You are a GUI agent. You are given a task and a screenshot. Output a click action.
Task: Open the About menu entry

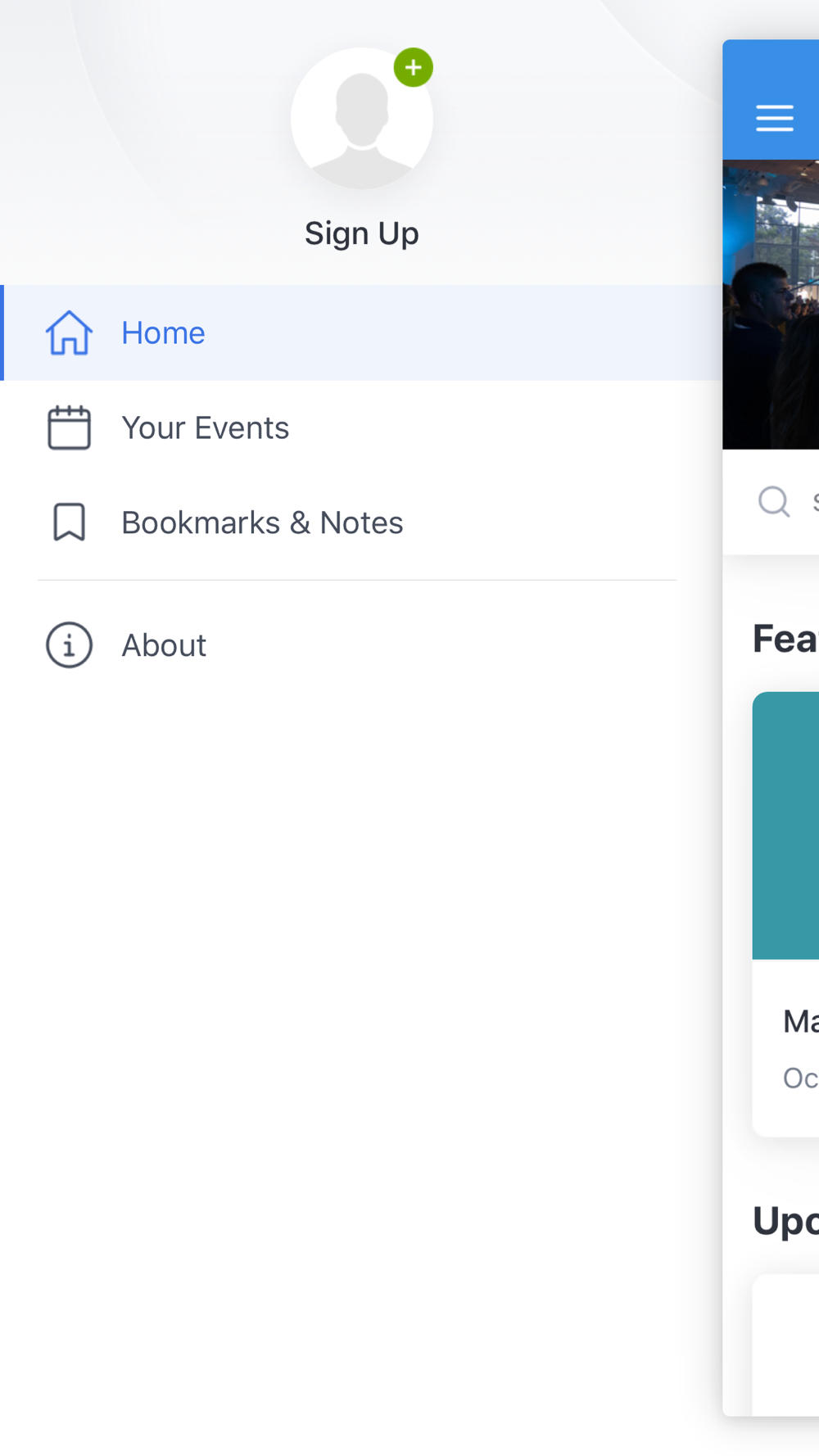pyautogui.click(x=361, y=645)
